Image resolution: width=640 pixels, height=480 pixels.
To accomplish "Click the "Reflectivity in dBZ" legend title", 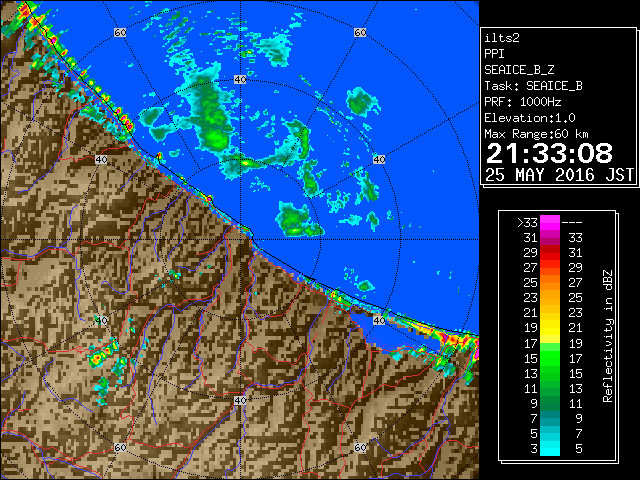I will [608, 336].
